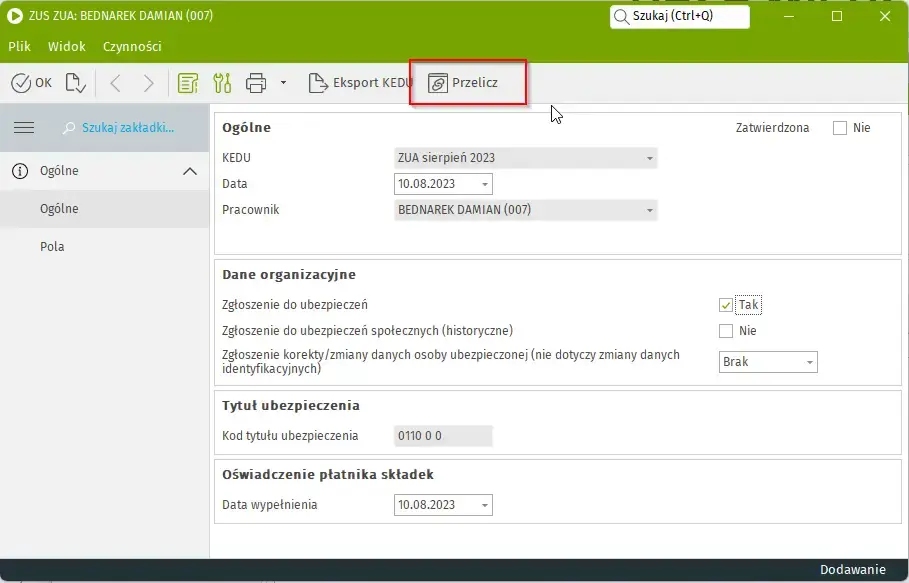Toggle the hamburger sidebar menu icon

point(24,128)
